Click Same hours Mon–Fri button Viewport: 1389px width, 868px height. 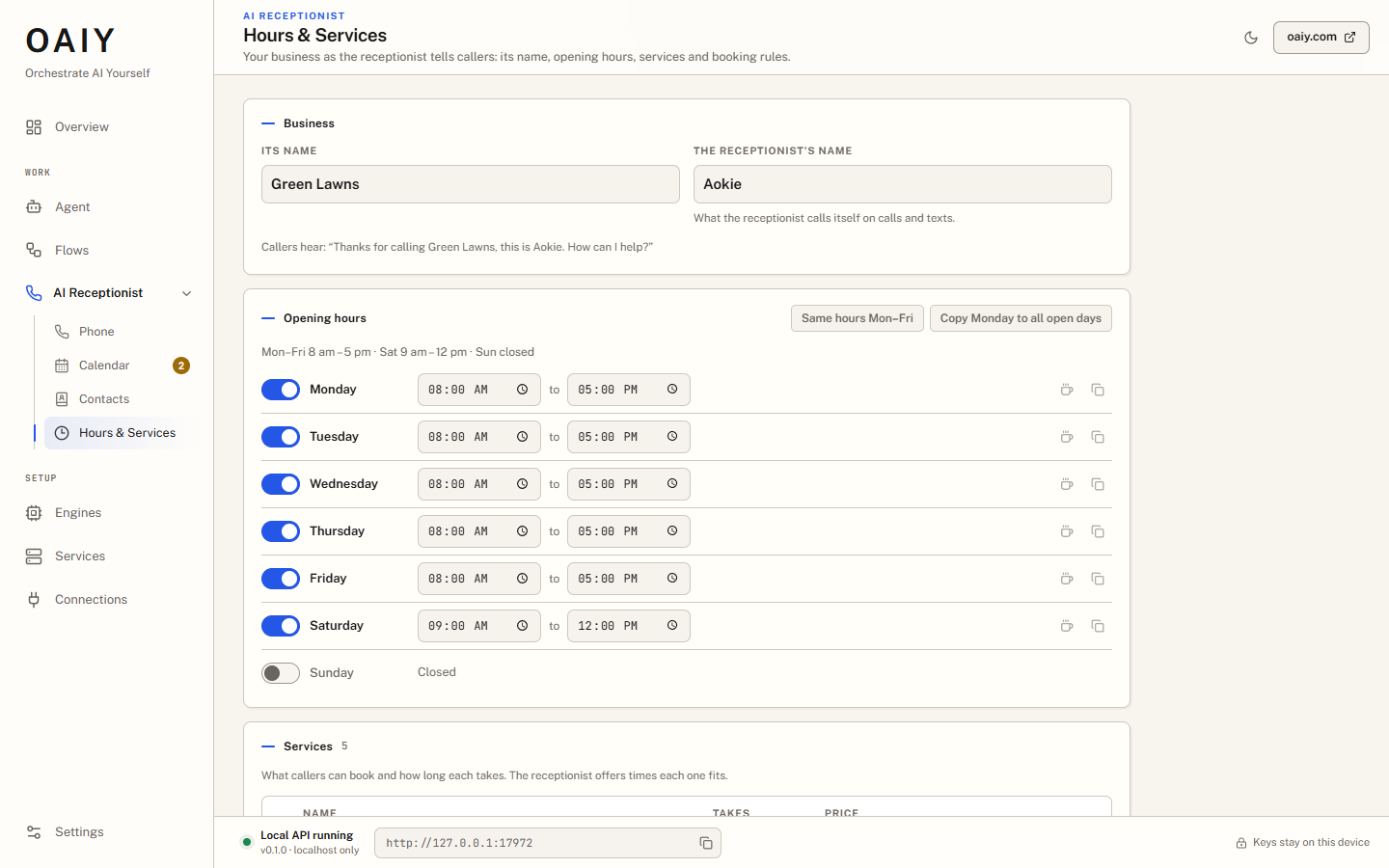pos(858,318)
